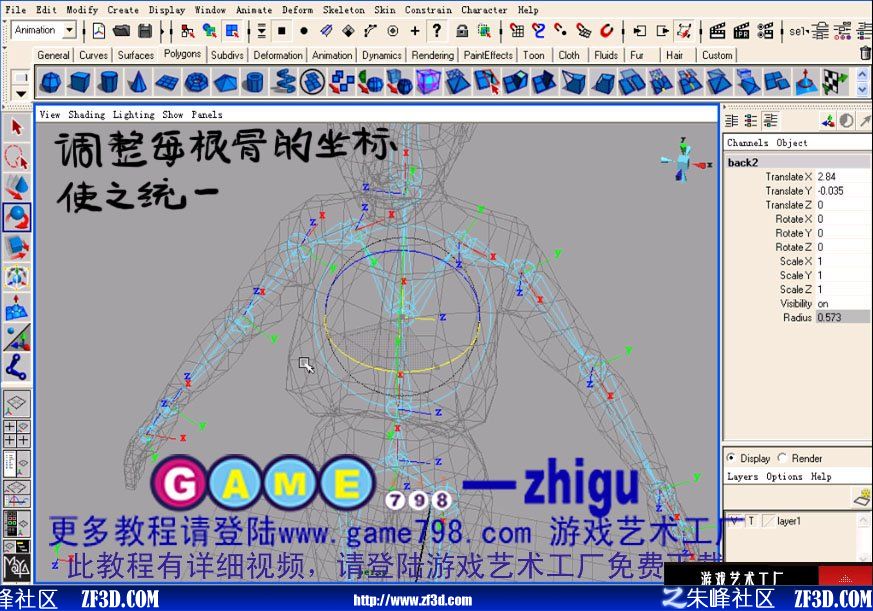Toggle snap to grids
Screen dimensions: 873x611
coord(517,31)
